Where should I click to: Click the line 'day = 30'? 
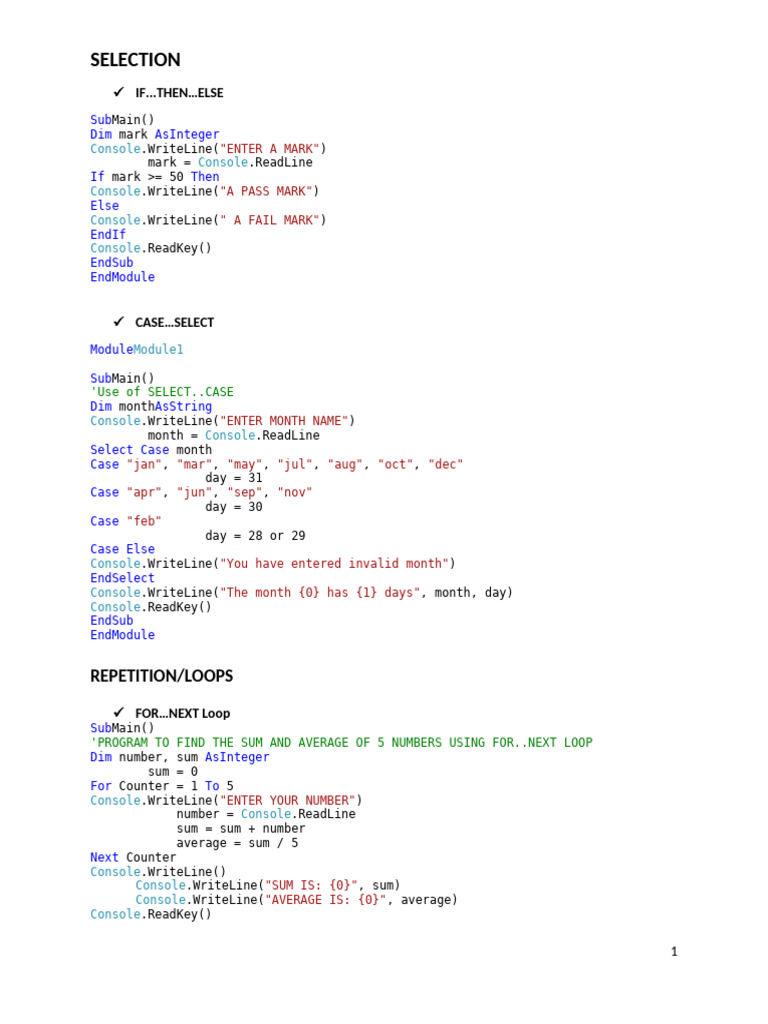[x=234, y=507]
